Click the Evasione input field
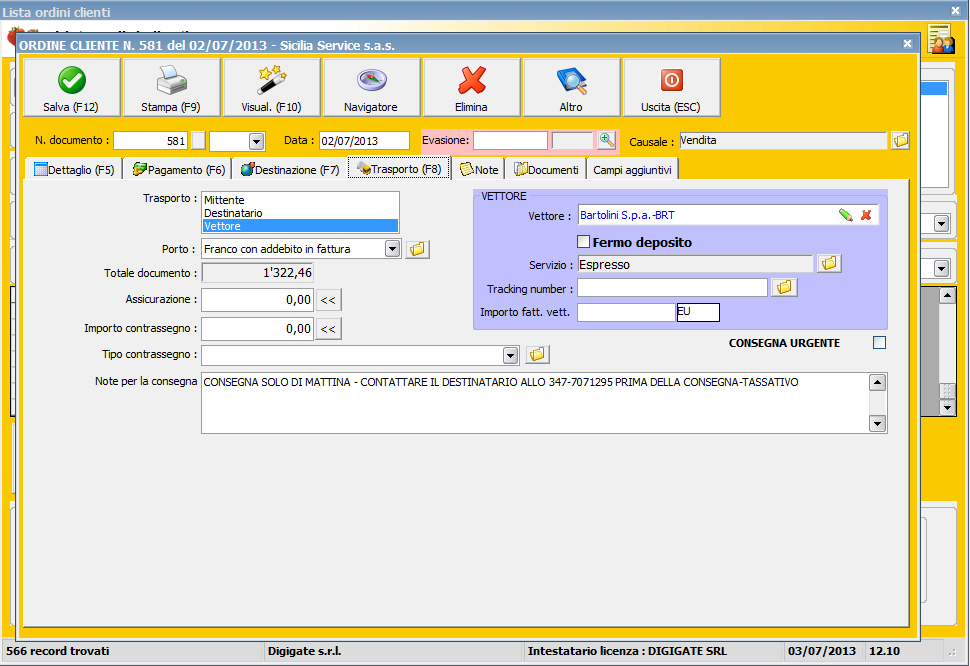970x666 pixels. (x=510, y=140)
